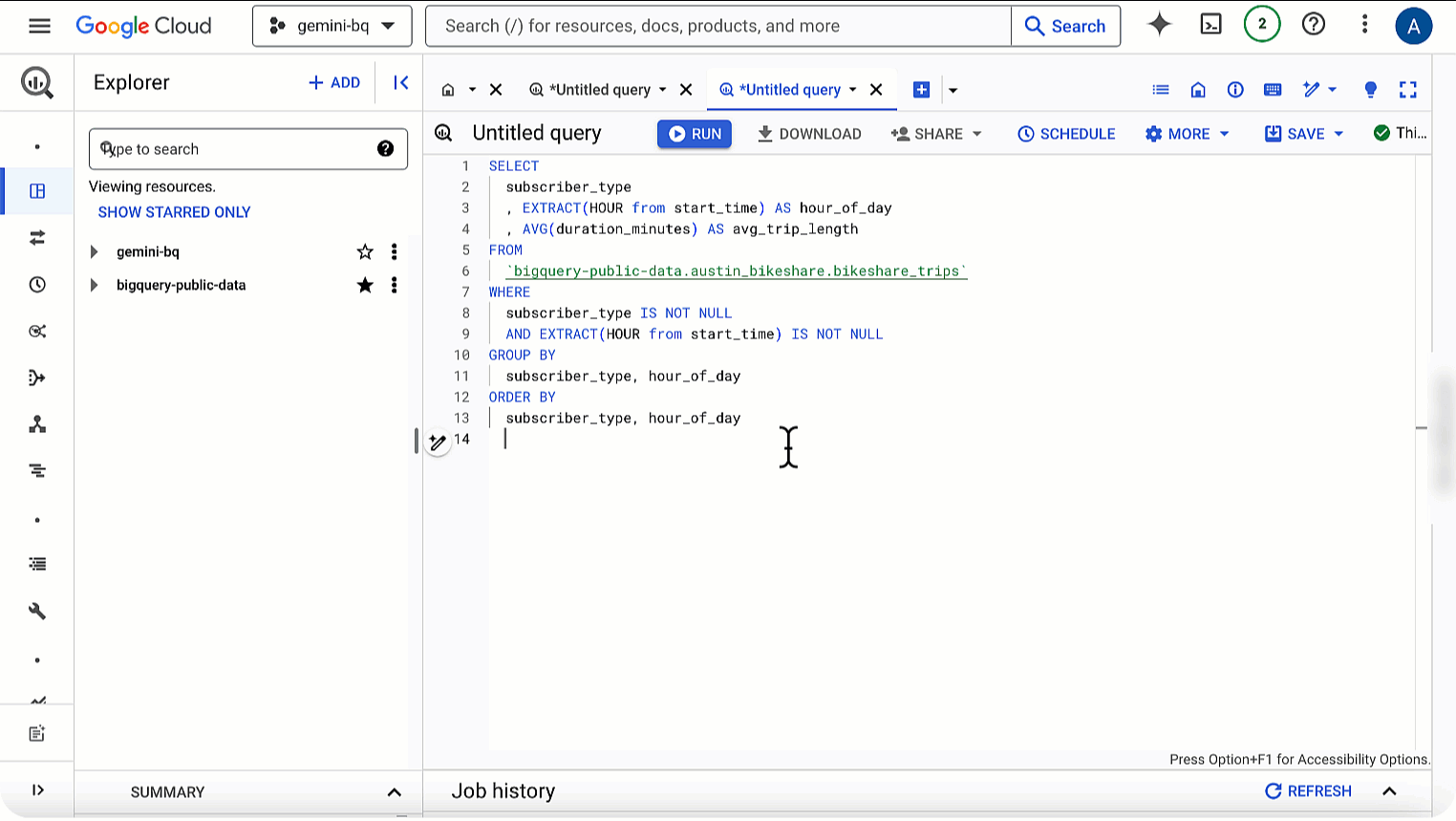The width and height of the screenshot is (1456, 821).
Task: Activate Cloud Shell terminal icon
Action: tap(1210, 25)
